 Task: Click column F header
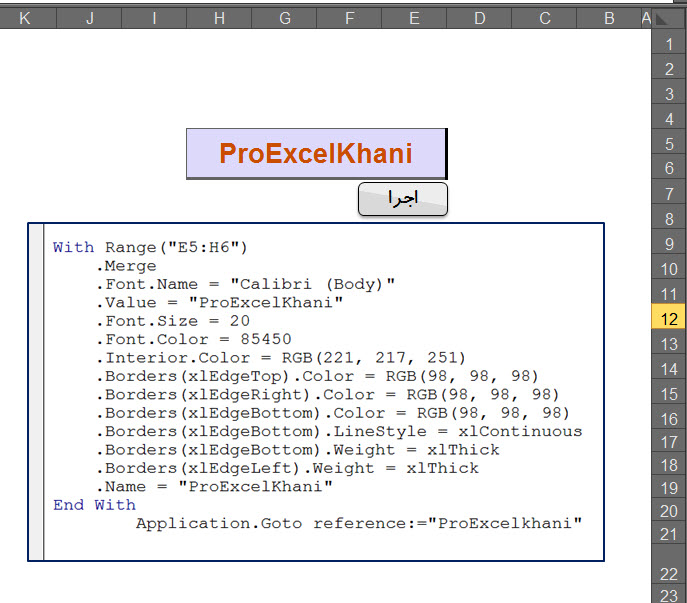[x=349, y=18]
